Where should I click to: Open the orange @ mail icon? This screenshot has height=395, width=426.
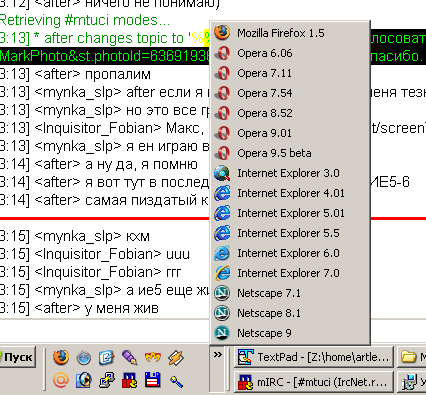61,380
